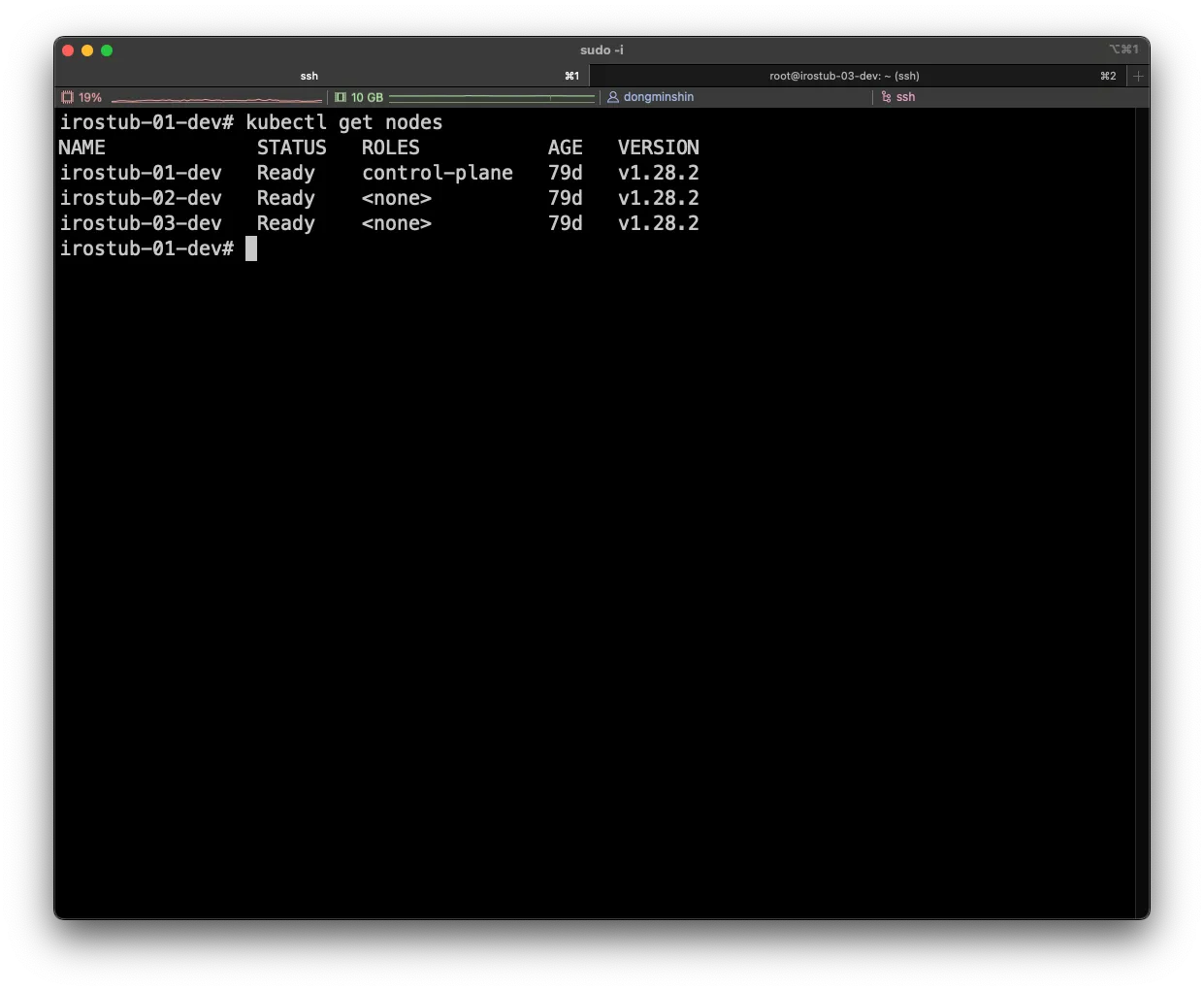
Task: Click the sudo -i window title
Action: pyautogui.click(x=602, y=50)
